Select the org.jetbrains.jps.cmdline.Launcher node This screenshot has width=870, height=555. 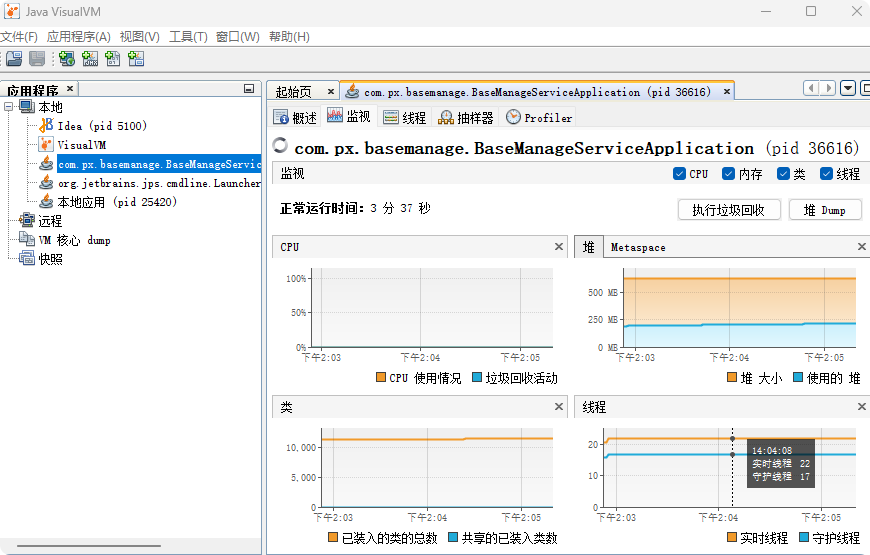[x=159, y=183]
